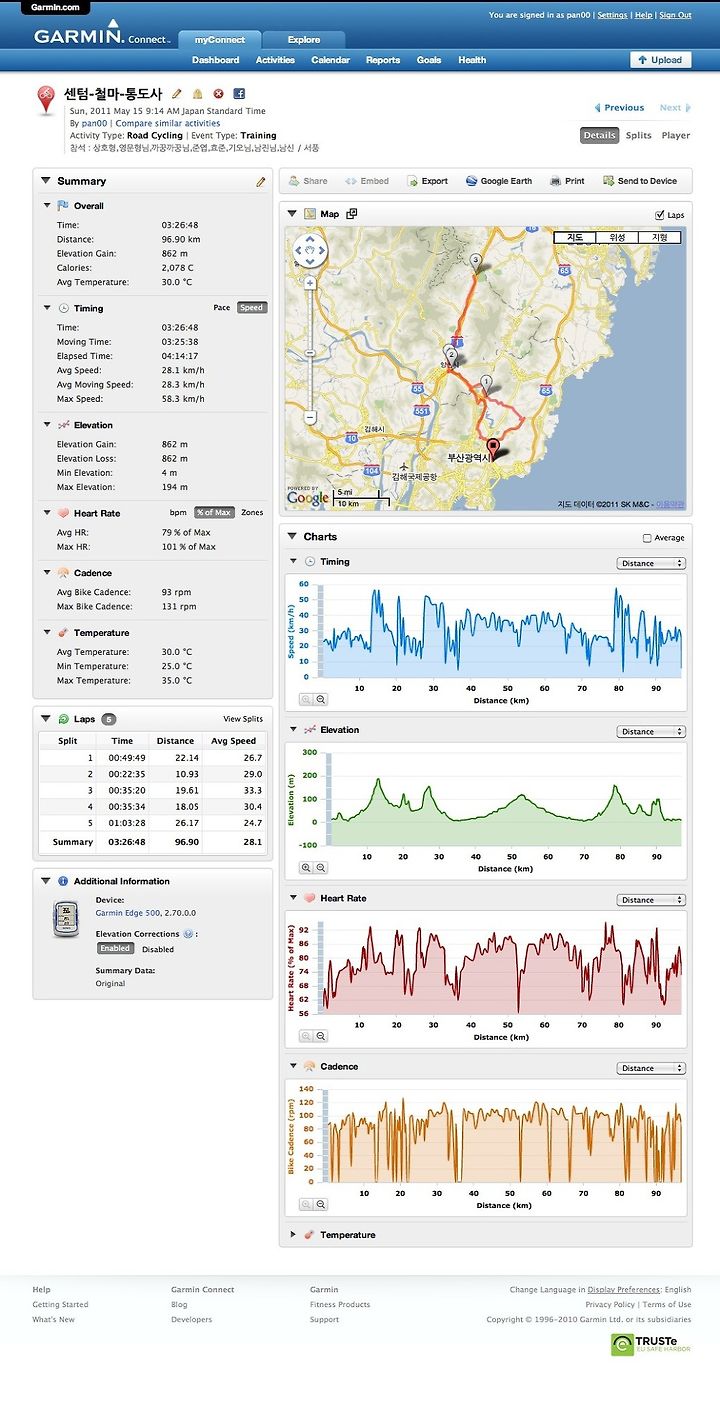The height and width of the screenshot is (1409, 720).
Task: Click lap marker 1 on the map
Action: click(x=486, y=384)
